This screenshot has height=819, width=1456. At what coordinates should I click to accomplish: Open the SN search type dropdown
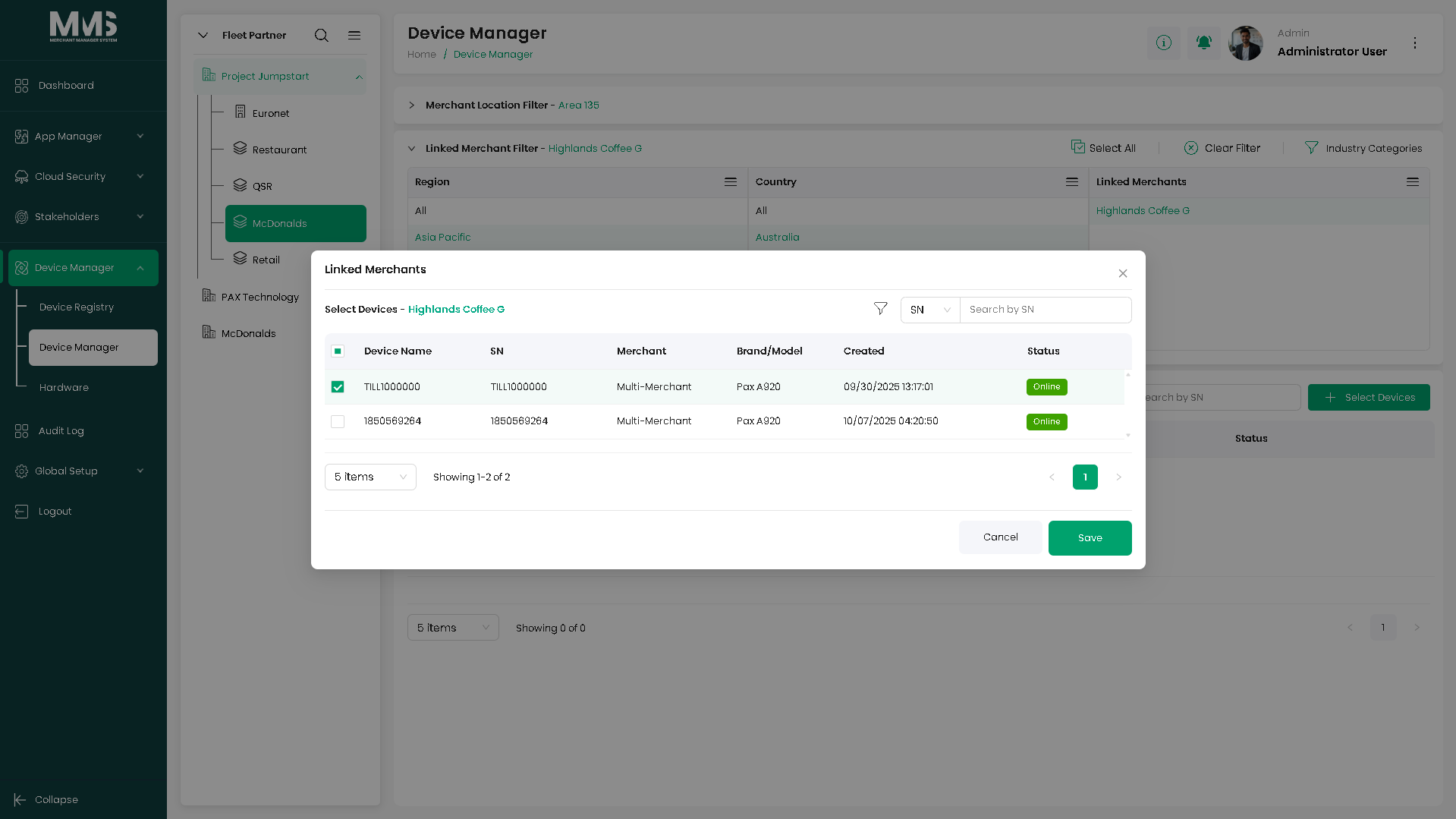[930, 310]
